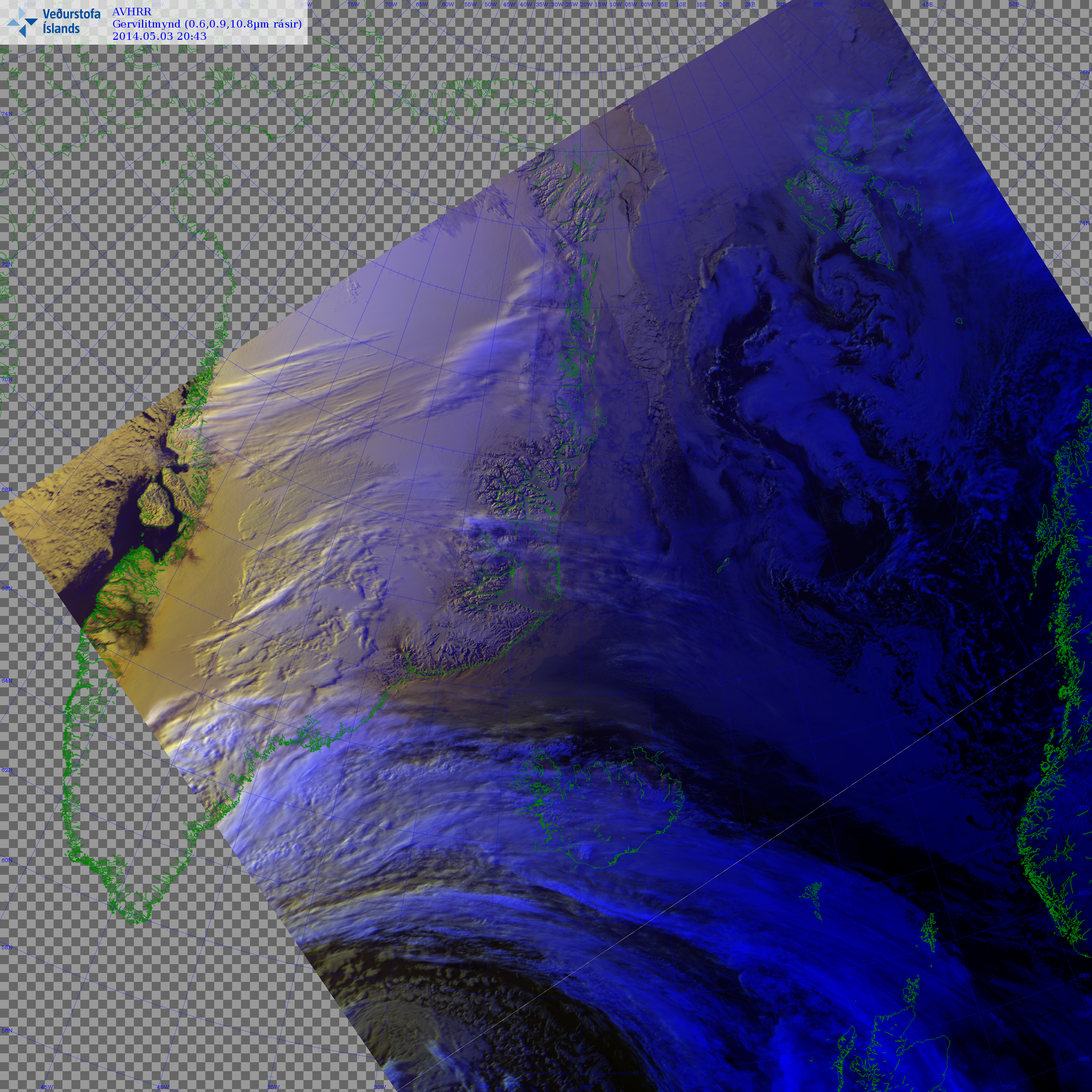
Task: Click the 70N latitude label on left edge
Action: point(7,379)
